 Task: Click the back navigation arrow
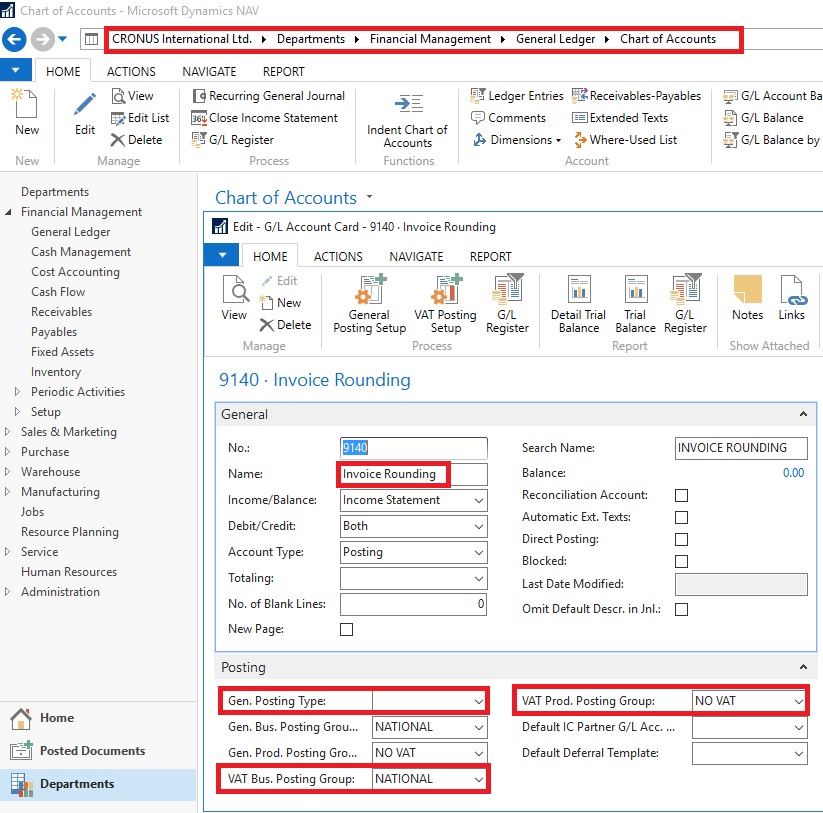pyautogui.click(x=14, y=39)
